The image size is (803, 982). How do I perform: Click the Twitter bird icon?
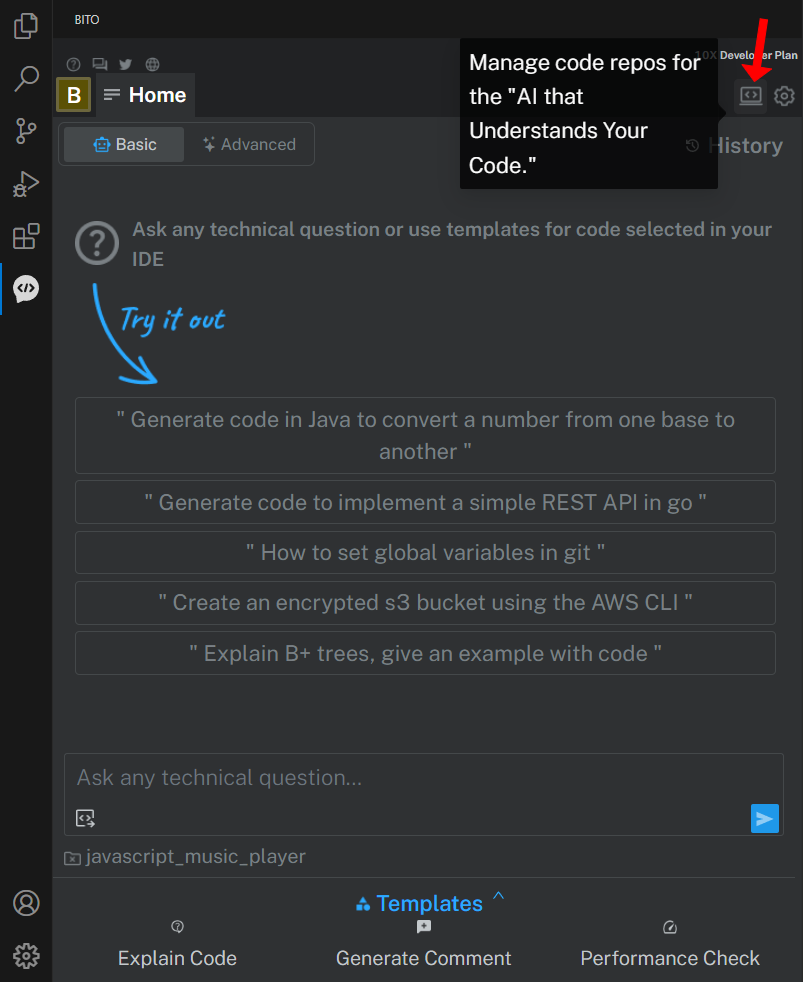pos(125,65)
